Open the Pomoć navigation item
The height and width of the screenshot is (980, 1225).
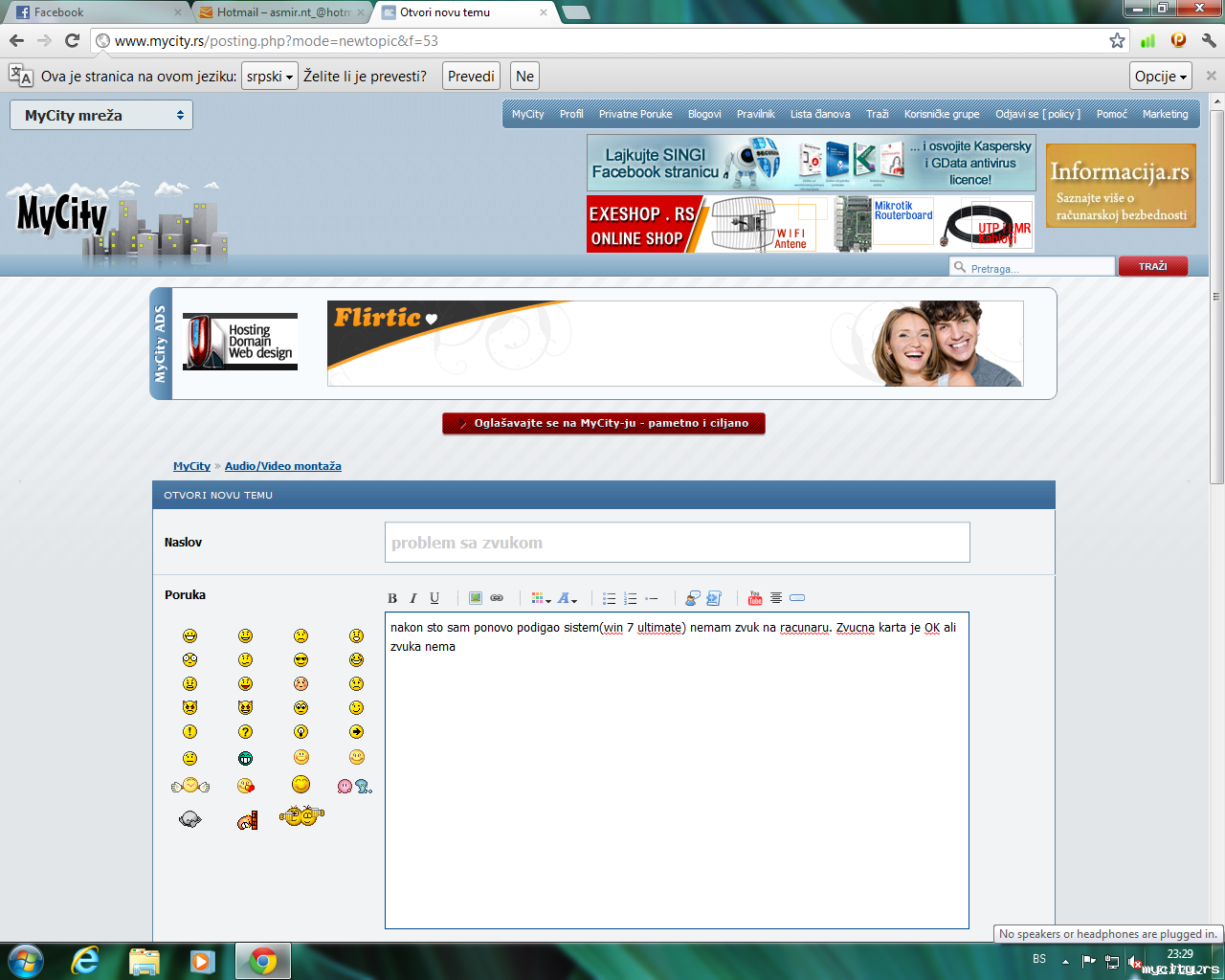[1112, 114]
